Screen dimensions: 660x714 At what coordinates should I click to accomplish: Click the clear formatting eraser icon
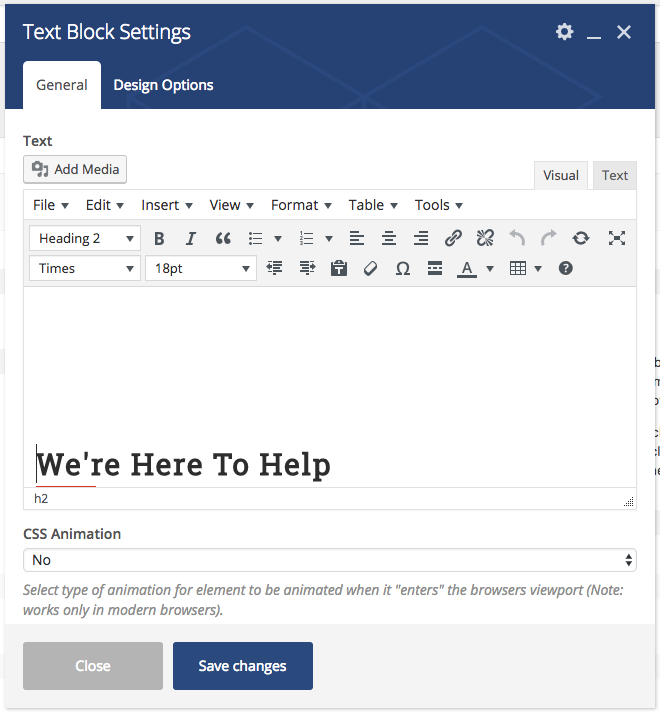click(371, 268)
